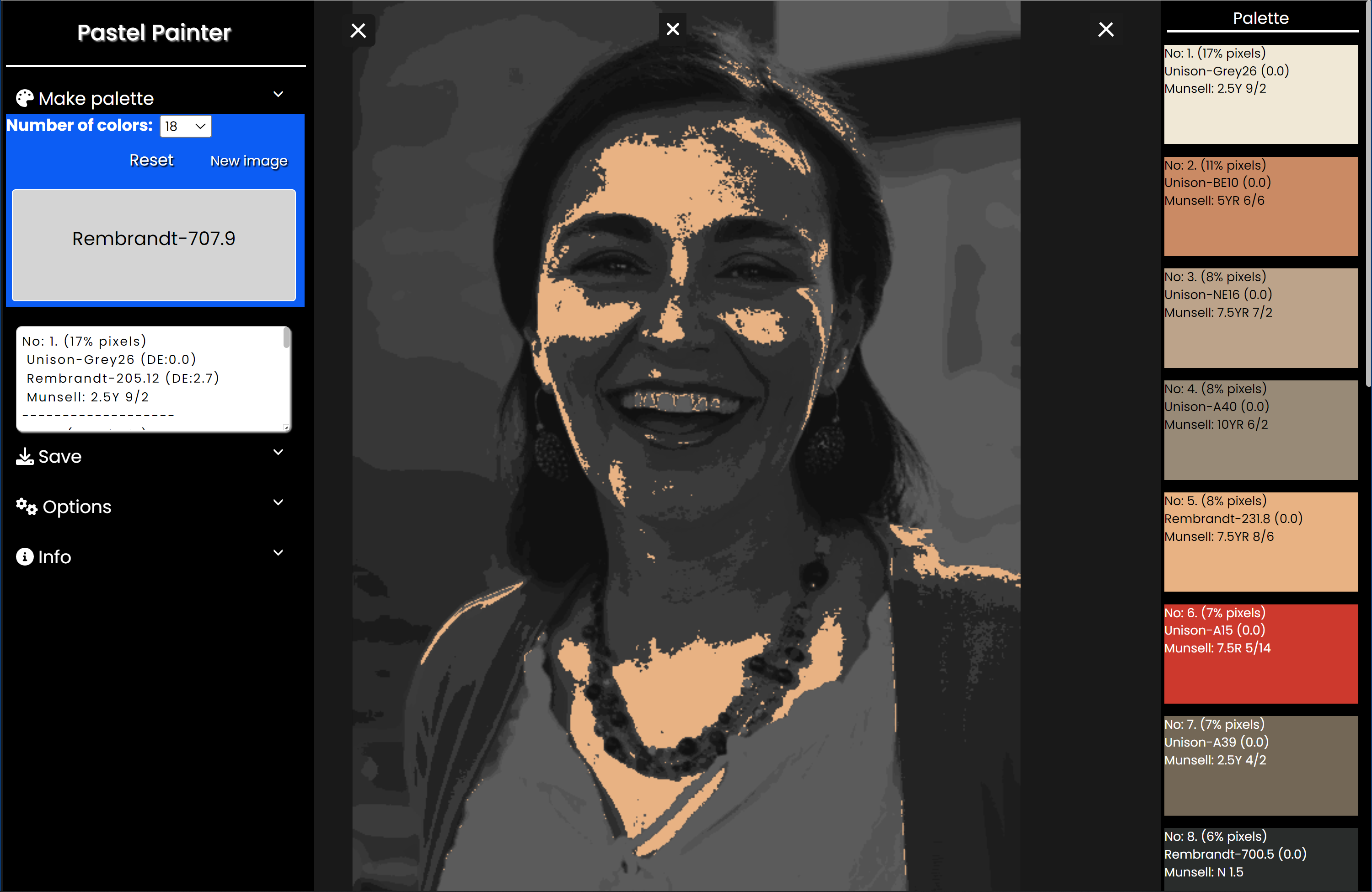
Task: Expand the Options section chevron
Action: (x=278, y=502)
